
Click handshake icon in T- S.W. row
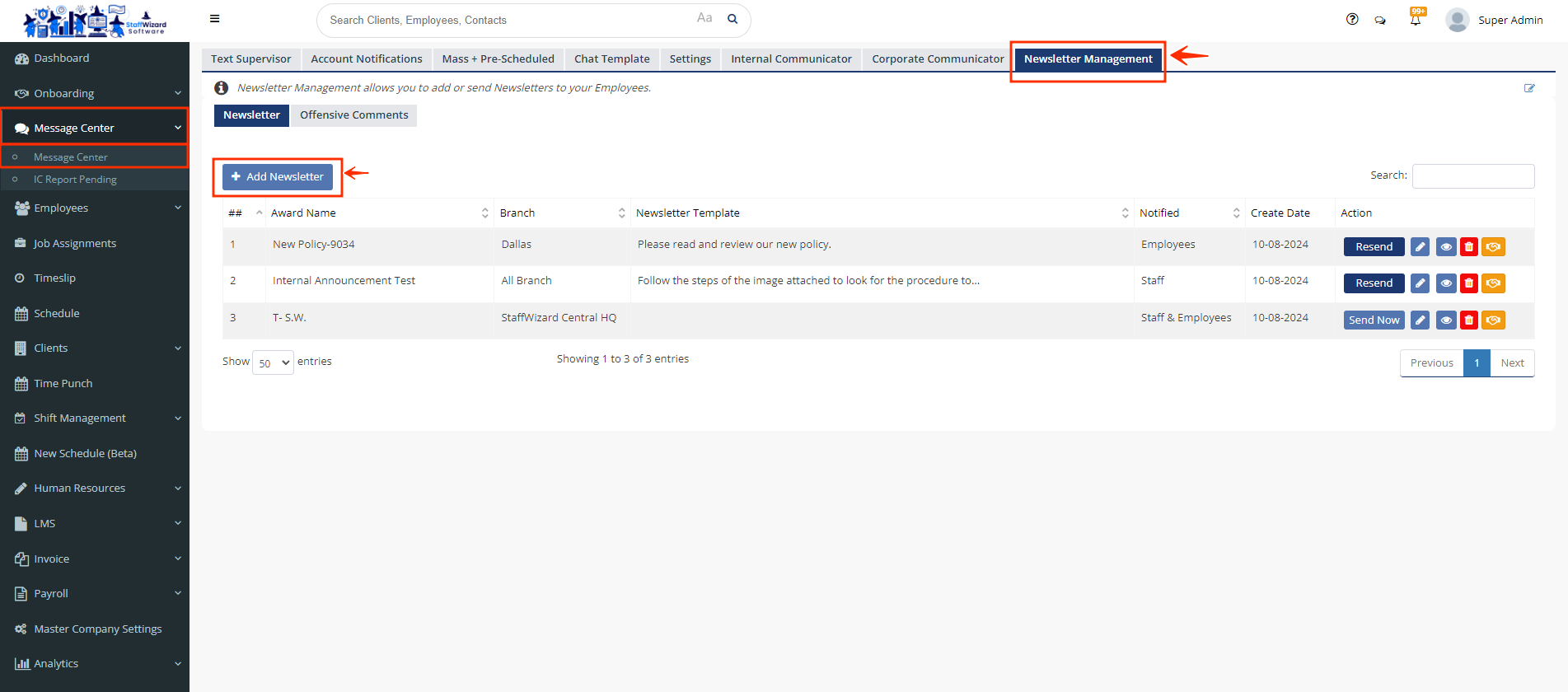coord(1493,320)
